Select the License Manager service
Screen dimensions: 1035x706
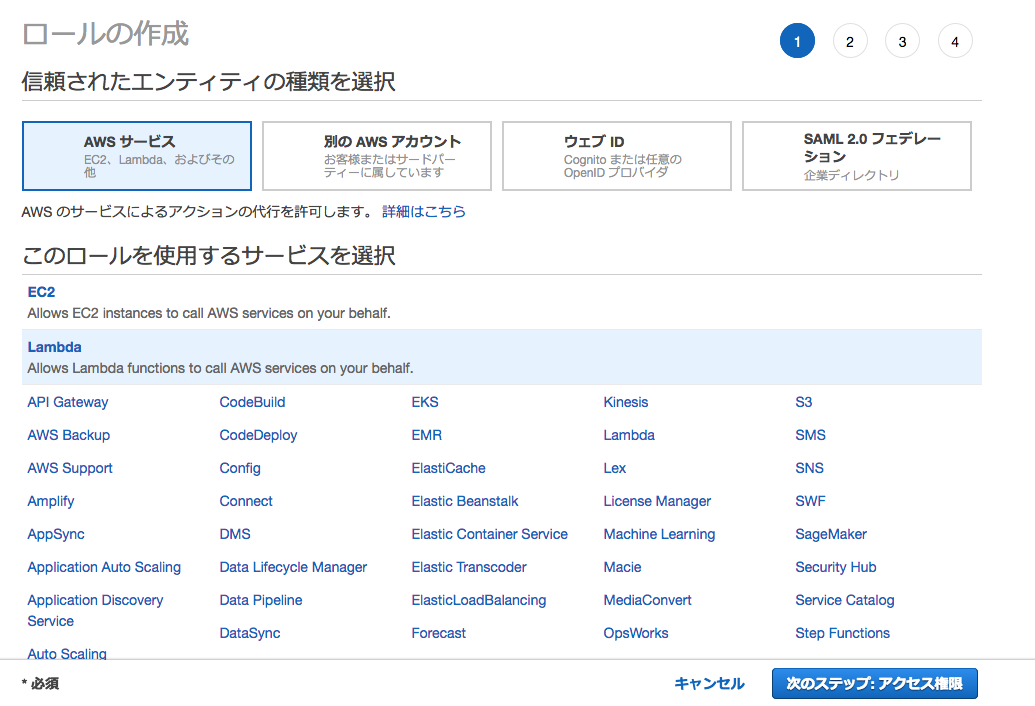click(x=657, y=501)
